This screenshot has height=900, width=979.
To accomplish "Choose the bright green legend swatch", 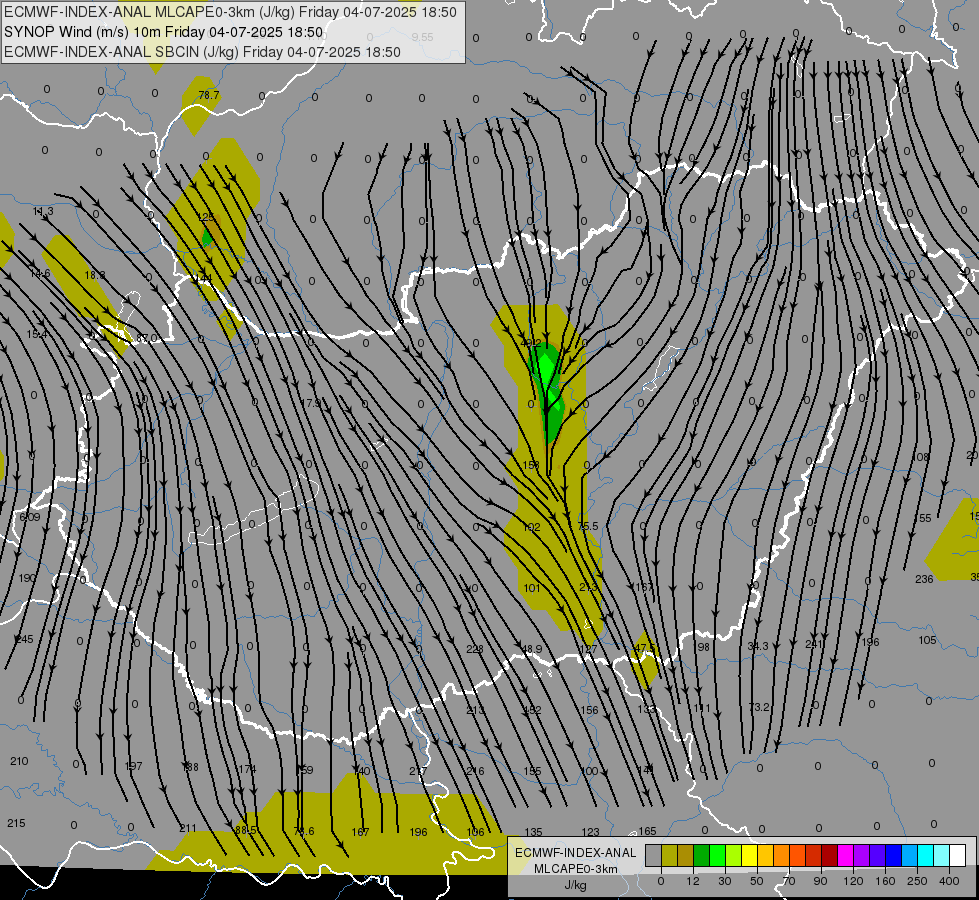I will click(717, 856).
